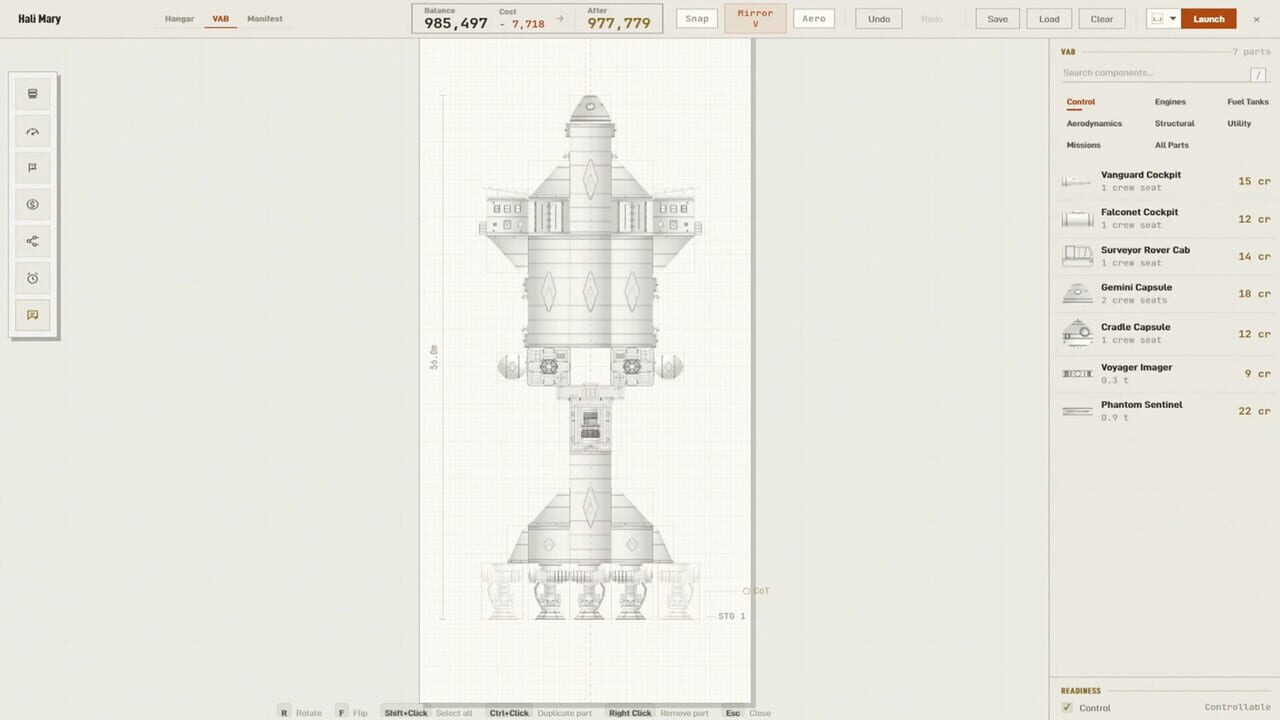
Task: Toggle the Control readiness checkbox
Action: pyautogui.click(x=1067, y=708)
